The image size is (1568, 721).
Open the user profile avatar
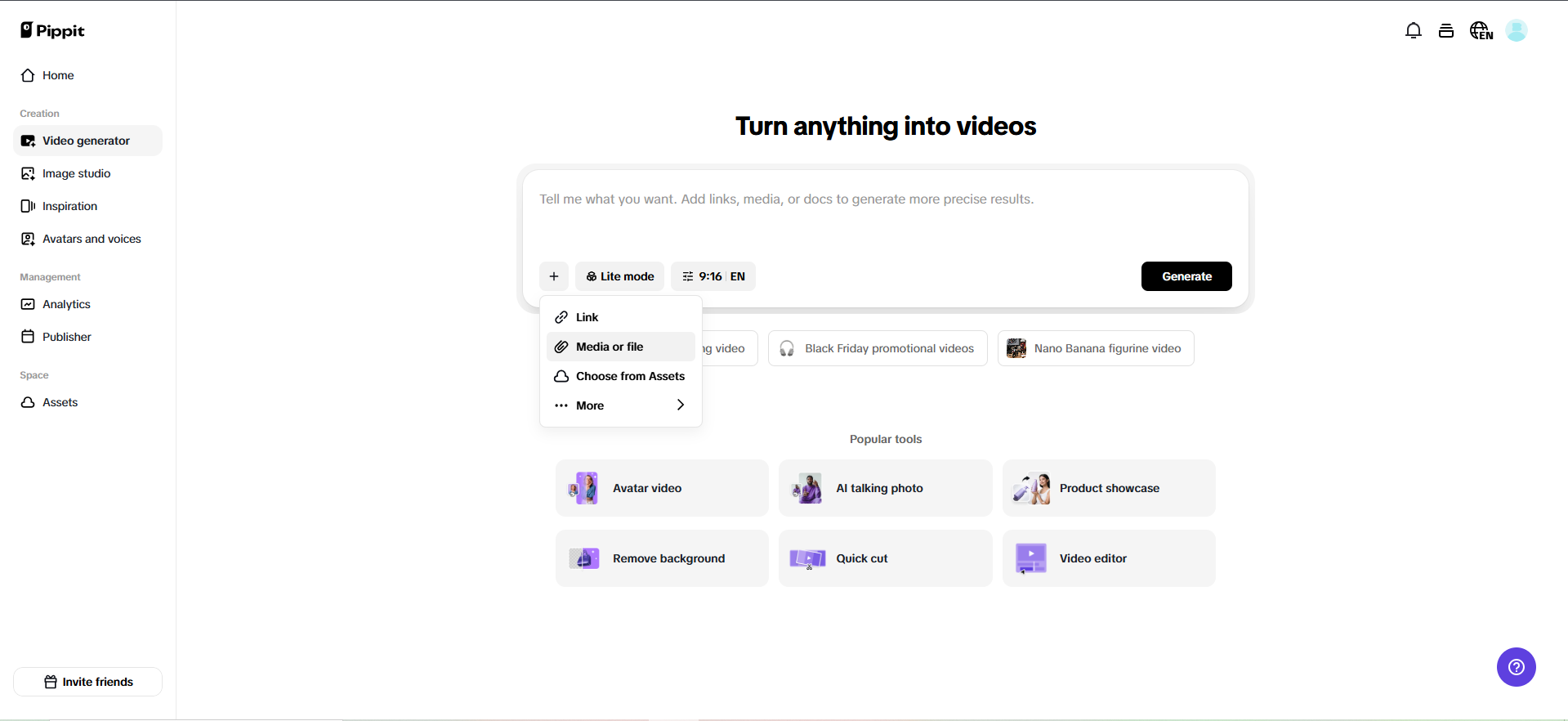point(1517,31)
